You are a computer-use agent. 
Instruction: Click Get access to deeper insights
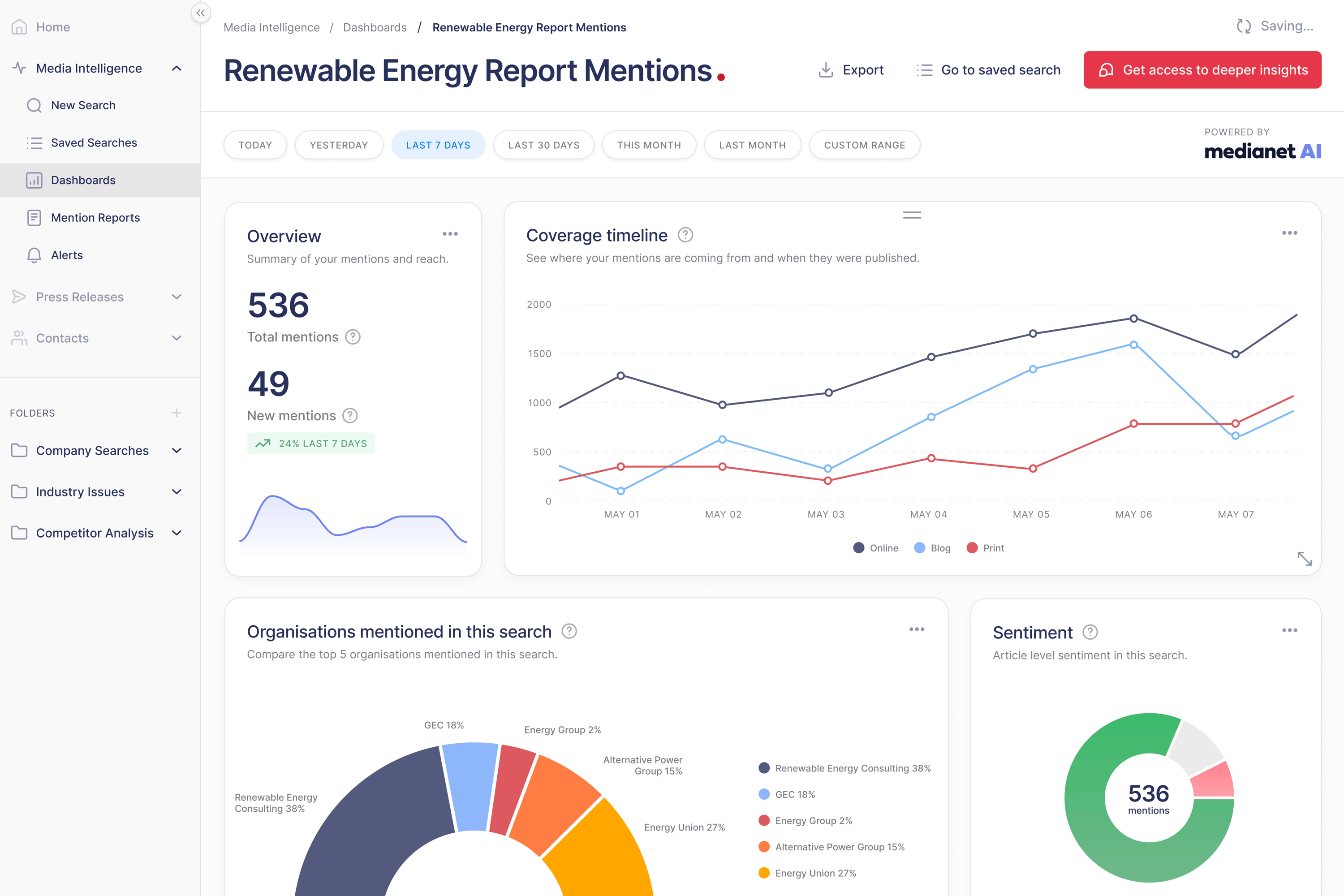tap(1202, 70)
